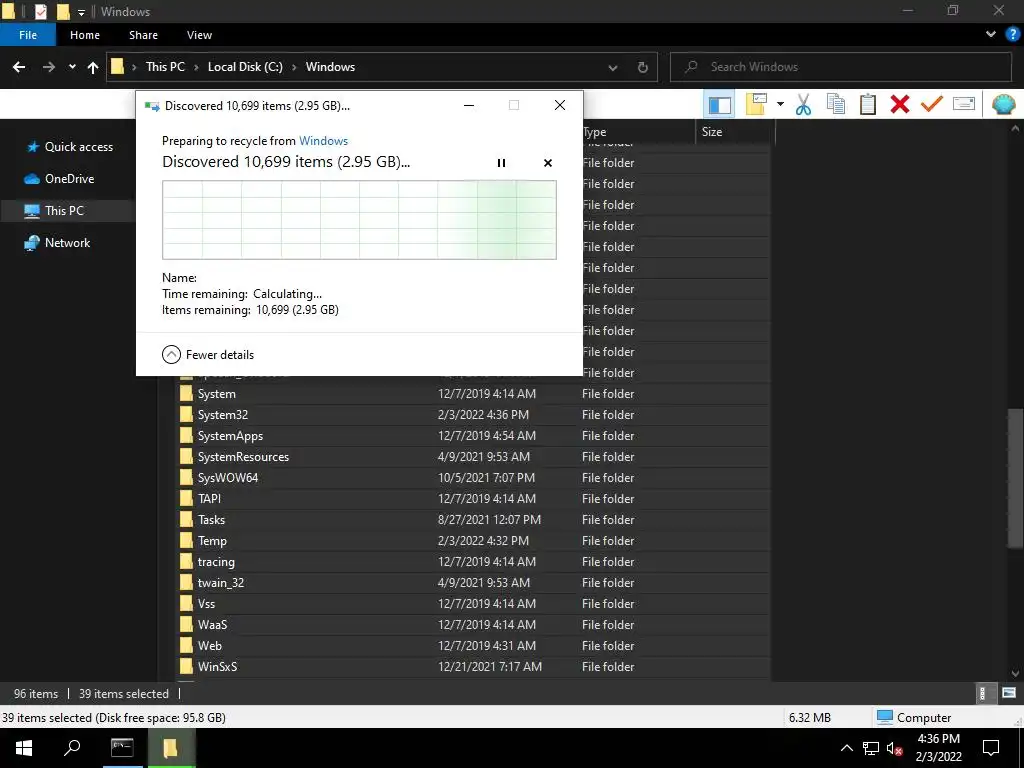The image size is (1024, 768).
Task: Click chevron before This PC in address bar
Action: coord(134,67)
